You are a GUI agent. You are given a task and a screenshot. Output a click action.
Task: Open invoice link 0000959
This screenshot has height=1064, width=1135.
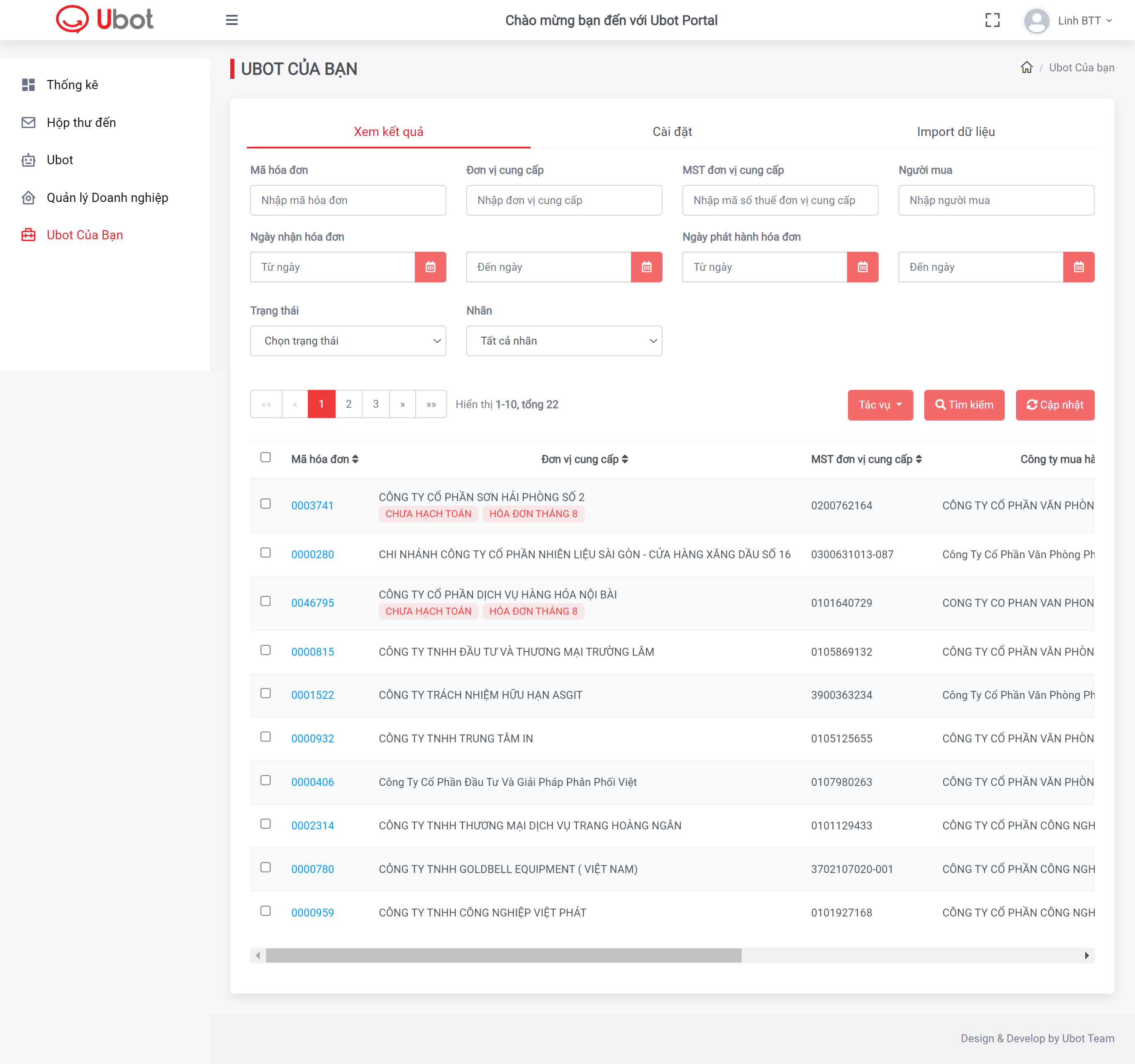coord(312,913)
